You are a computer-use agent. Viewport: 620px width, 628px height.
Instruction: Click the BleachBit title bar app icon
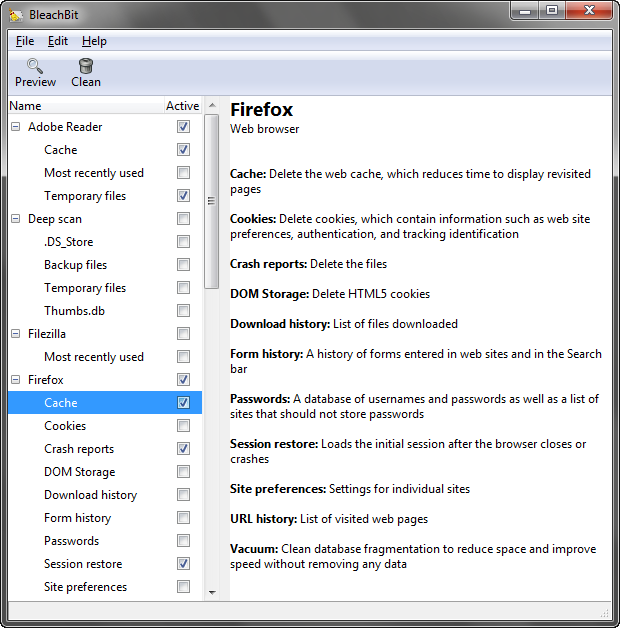tap(16, 15)
